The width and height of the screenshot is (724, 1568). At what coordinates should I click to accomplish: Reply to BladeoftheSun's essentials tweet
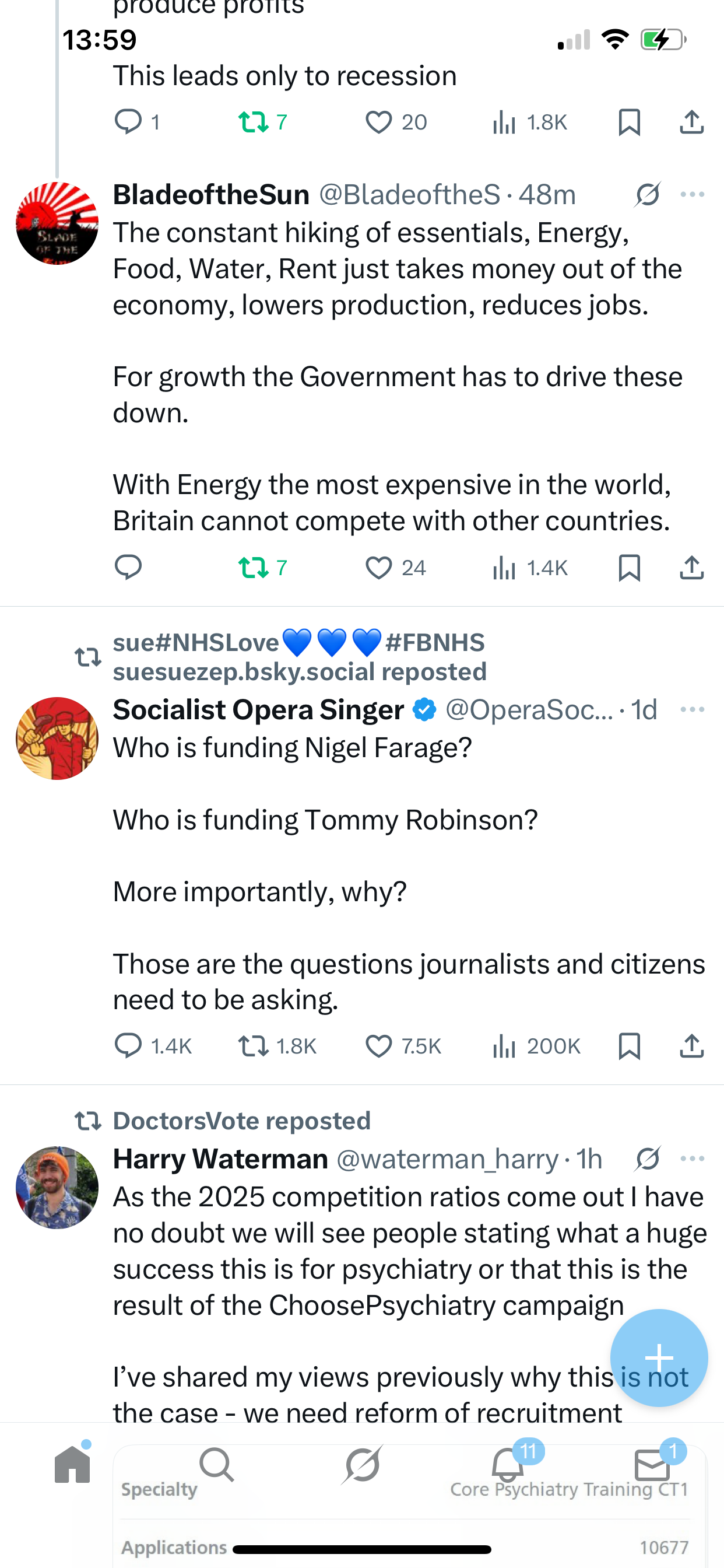coord(128,568)
